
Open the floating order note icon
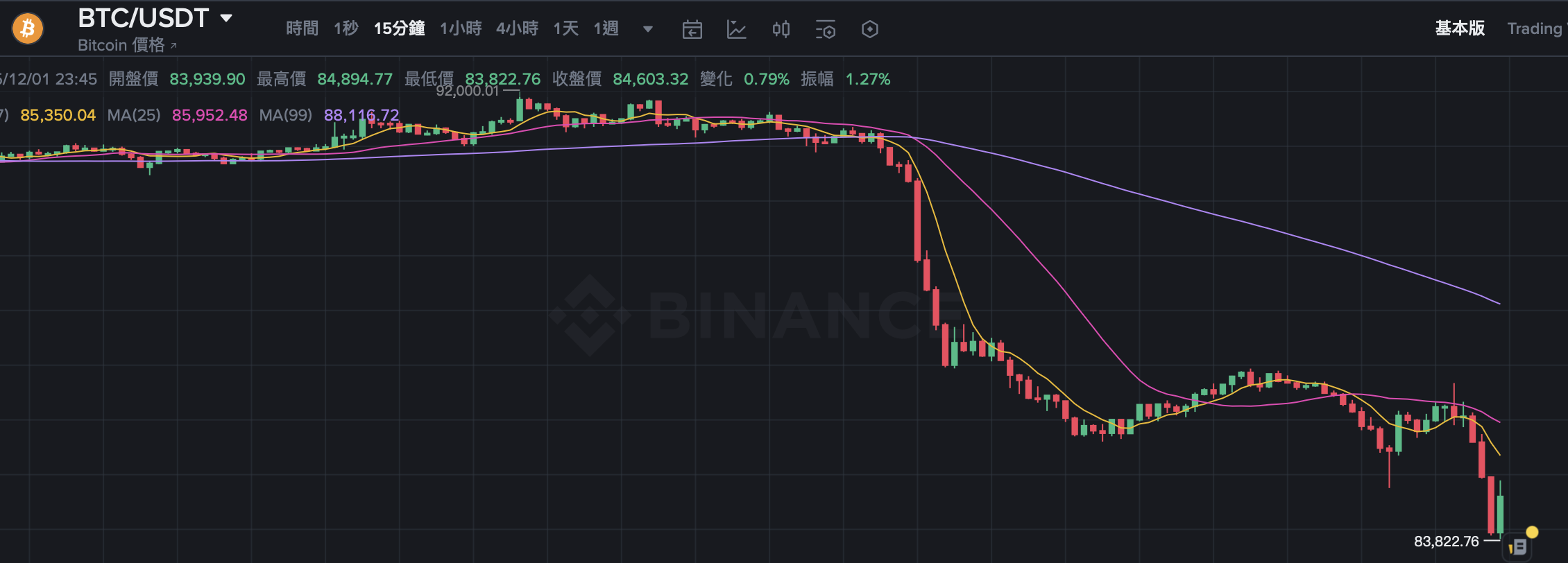pyautogui.click(x=1518, y=547)
